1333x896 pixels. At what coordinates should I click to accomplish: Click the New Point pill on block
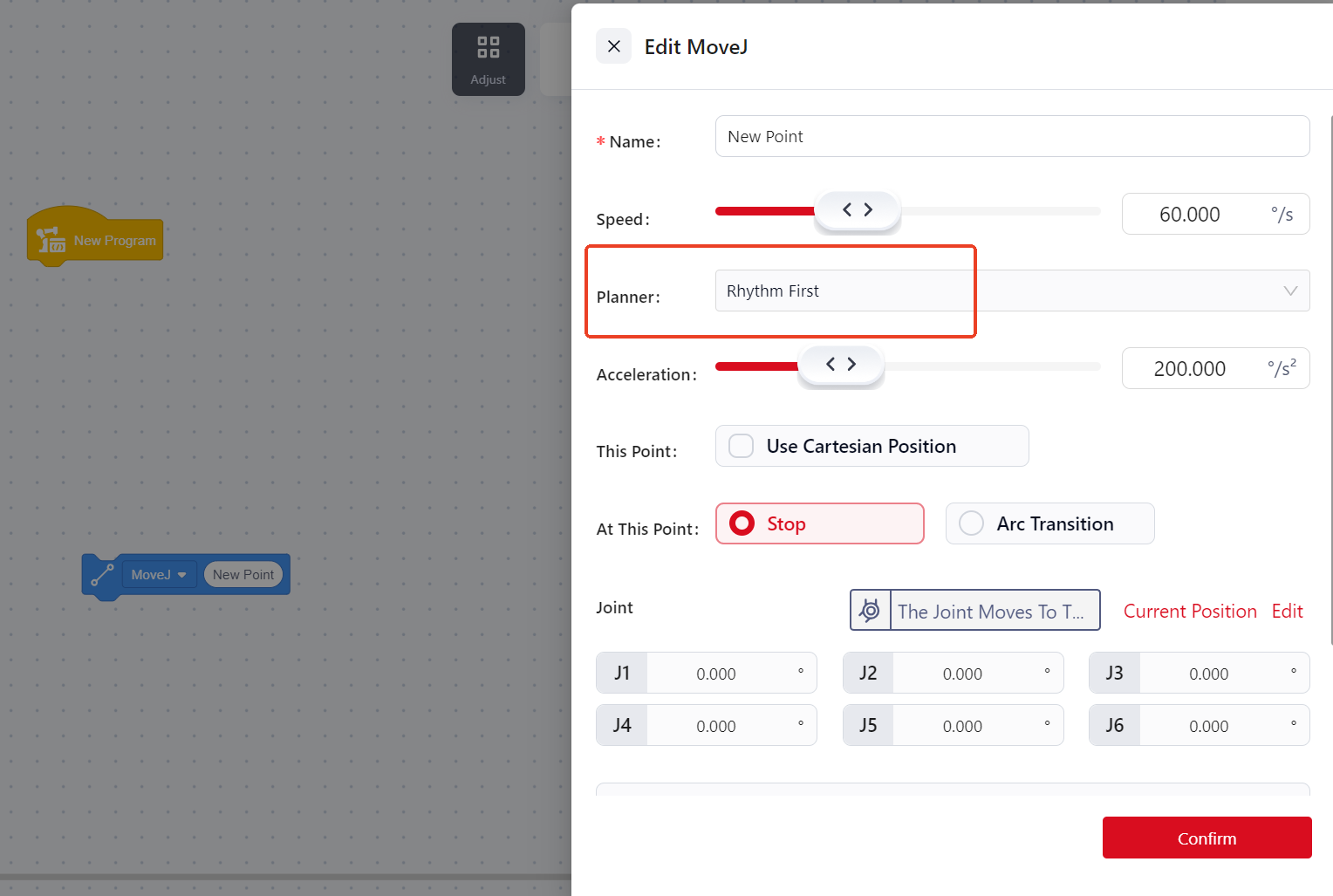tap(243, 575)
